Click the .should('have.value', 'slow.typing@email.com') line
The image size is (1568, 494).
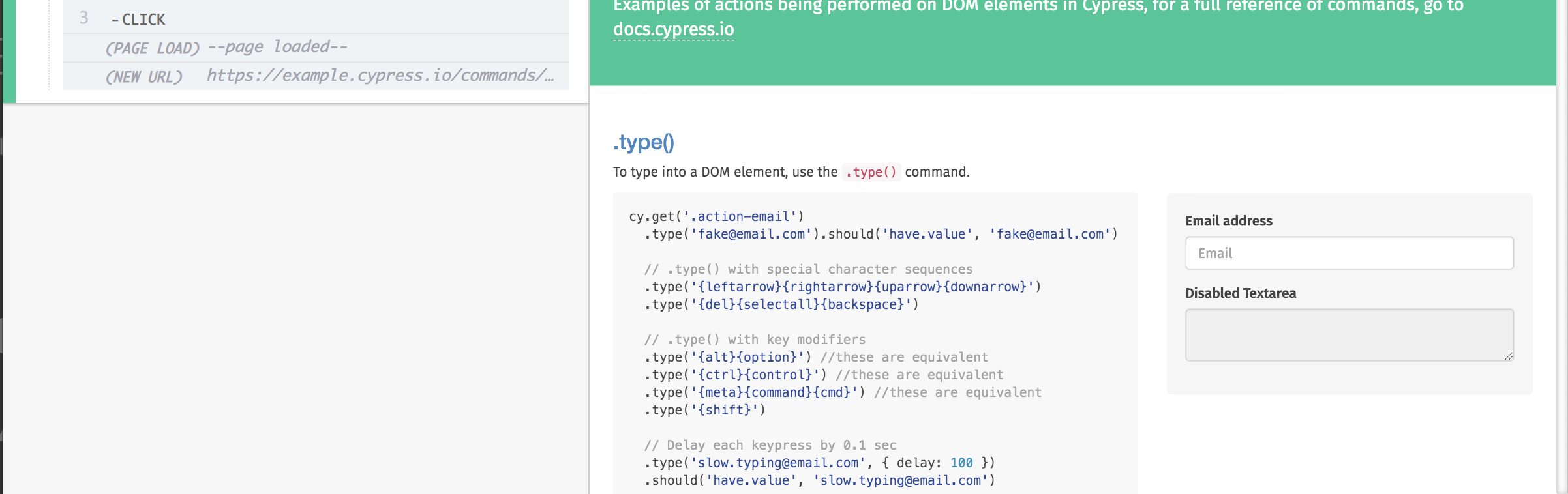(x=820, y=480)
